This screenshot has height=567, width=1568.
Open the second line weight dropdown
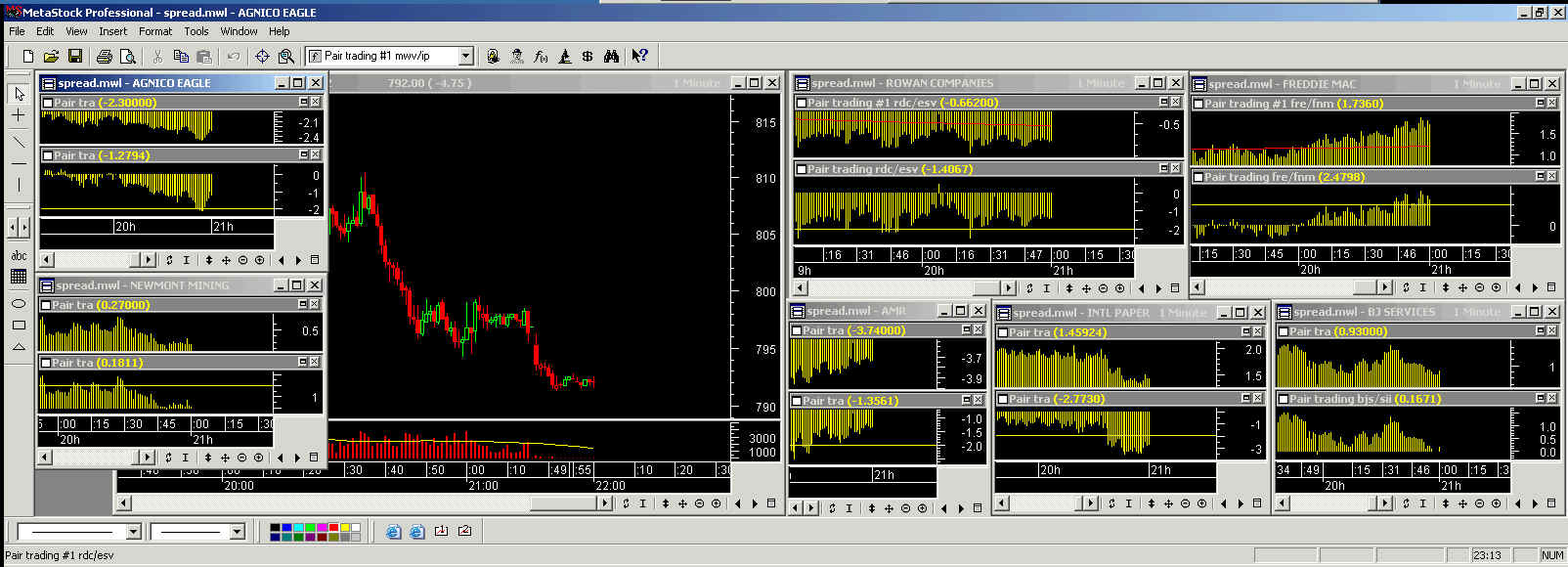coord(237,532)
